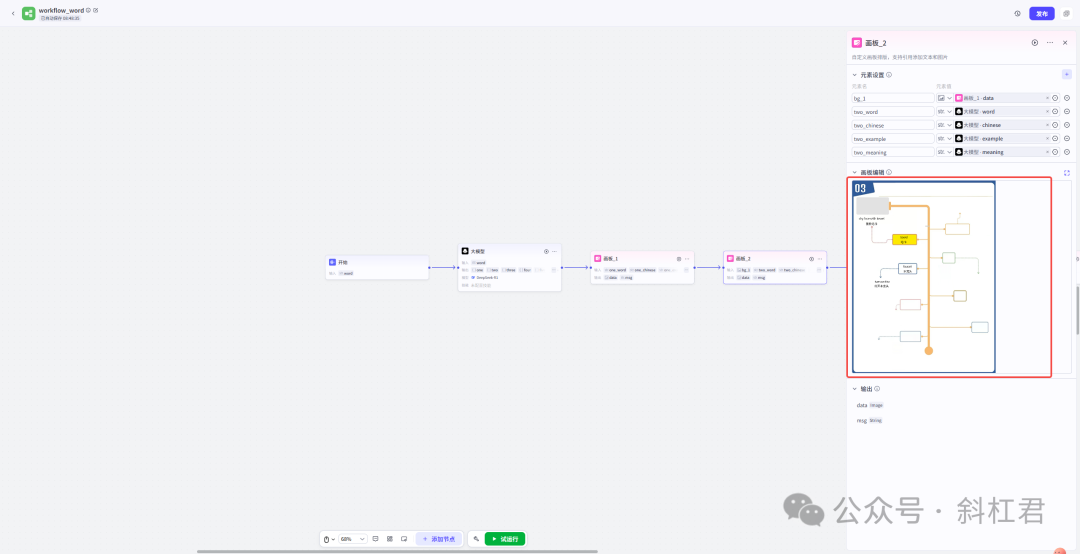Image resolution: width=1080 pixels, height=554 pixels.
Task: Remove the two_meaning element row
Action: 1067,152
